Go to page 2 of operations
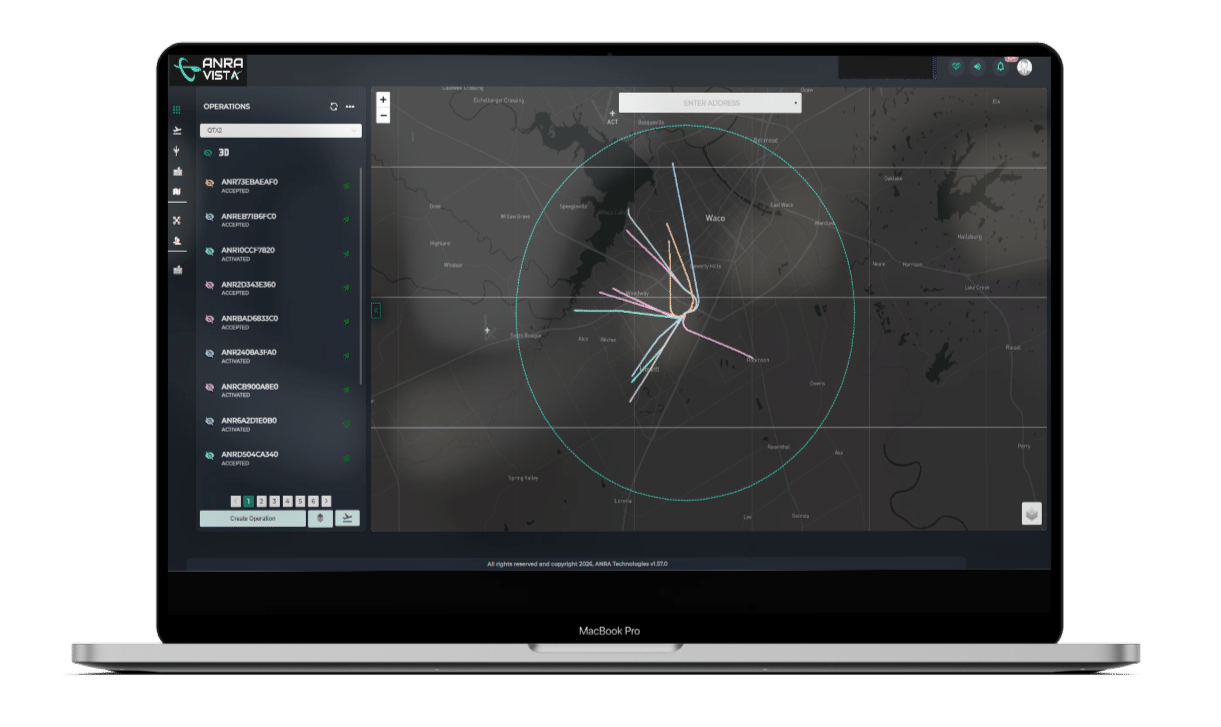The width and height of the screenshot is (1221, 727). click(261, 501)
